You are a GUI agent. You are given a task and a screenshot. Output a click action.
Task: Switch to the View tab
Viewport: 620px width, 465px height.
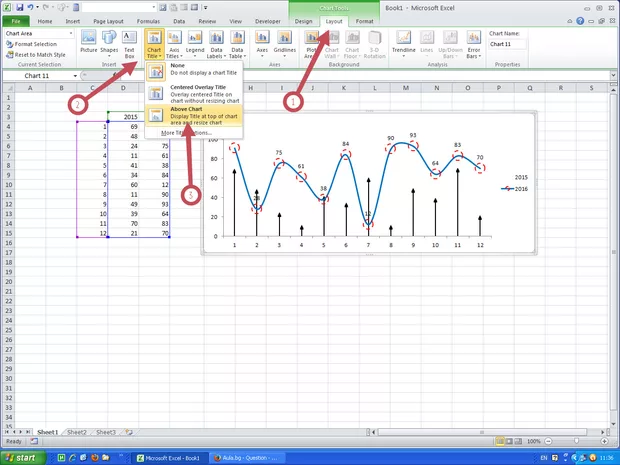pos(236,21)
